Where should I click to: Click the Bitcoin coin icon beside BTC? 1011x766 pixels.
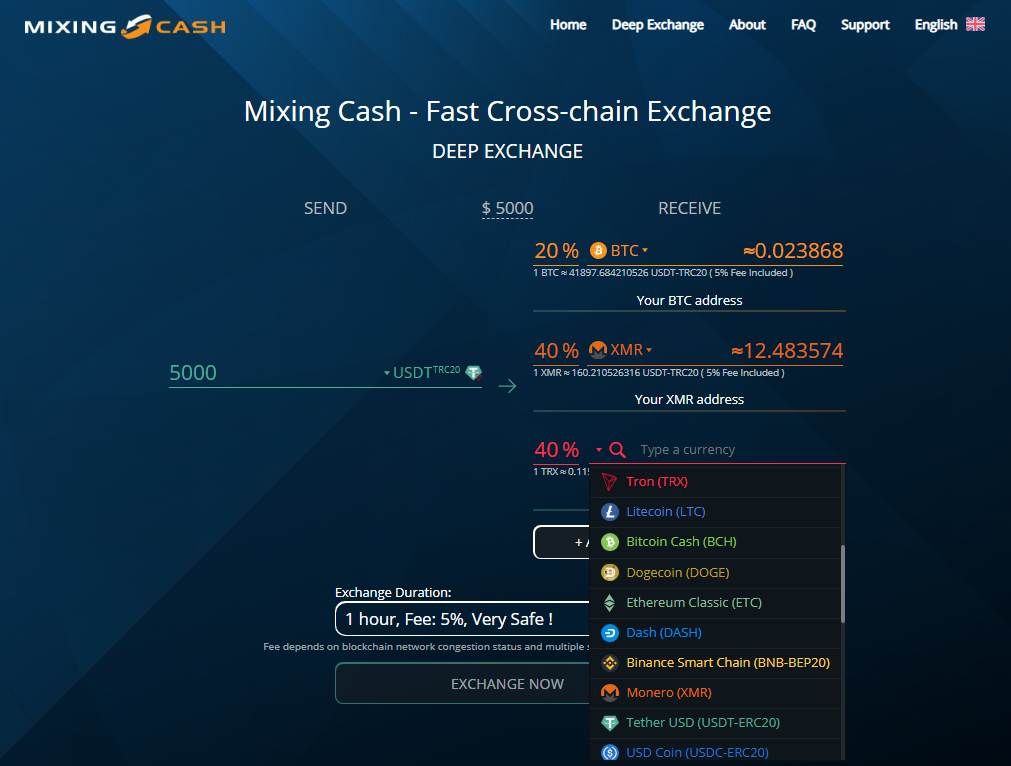click(x=598, y=250)
